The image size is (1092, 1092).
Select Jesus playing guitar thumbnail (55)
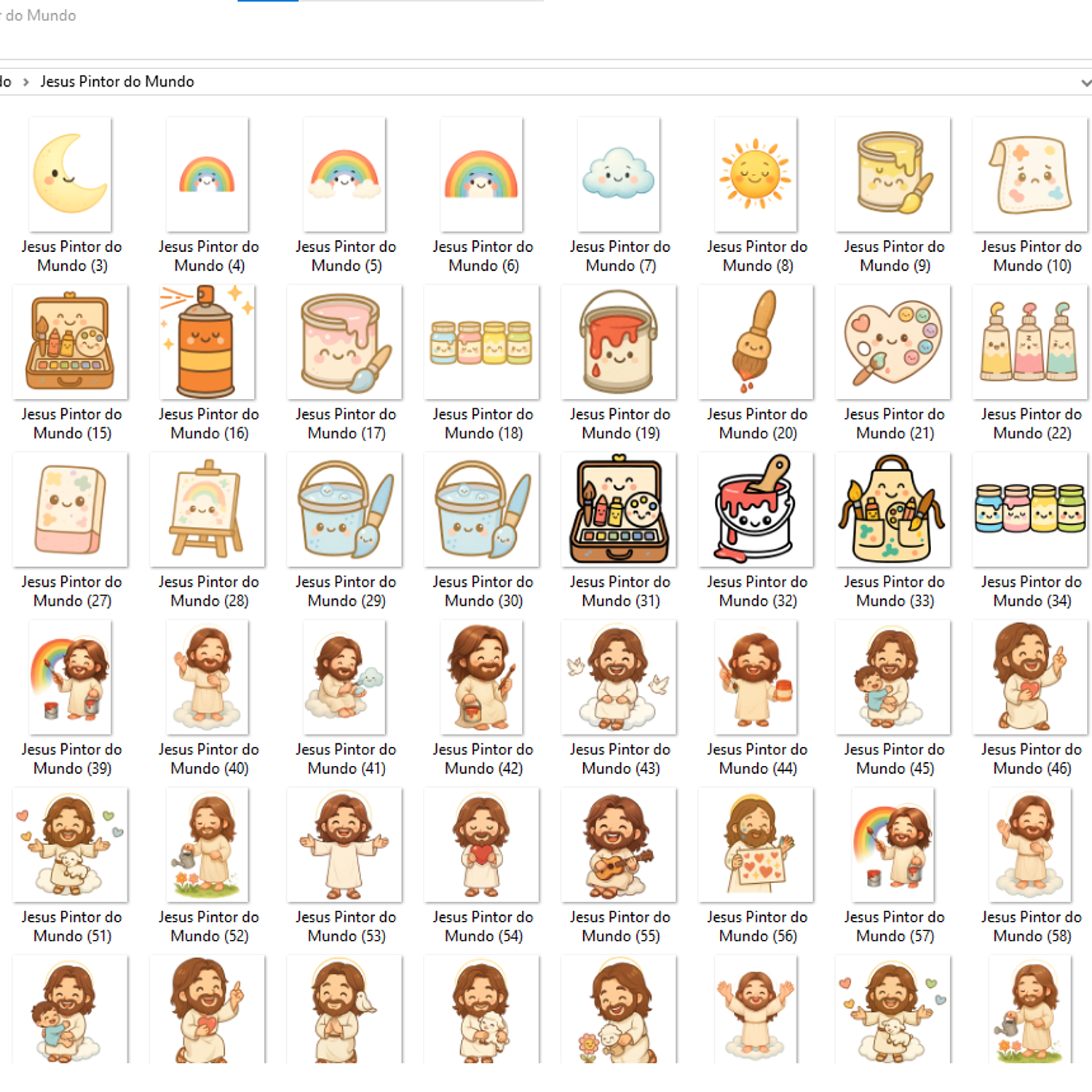pyautogui.click(x=618, y=844)
